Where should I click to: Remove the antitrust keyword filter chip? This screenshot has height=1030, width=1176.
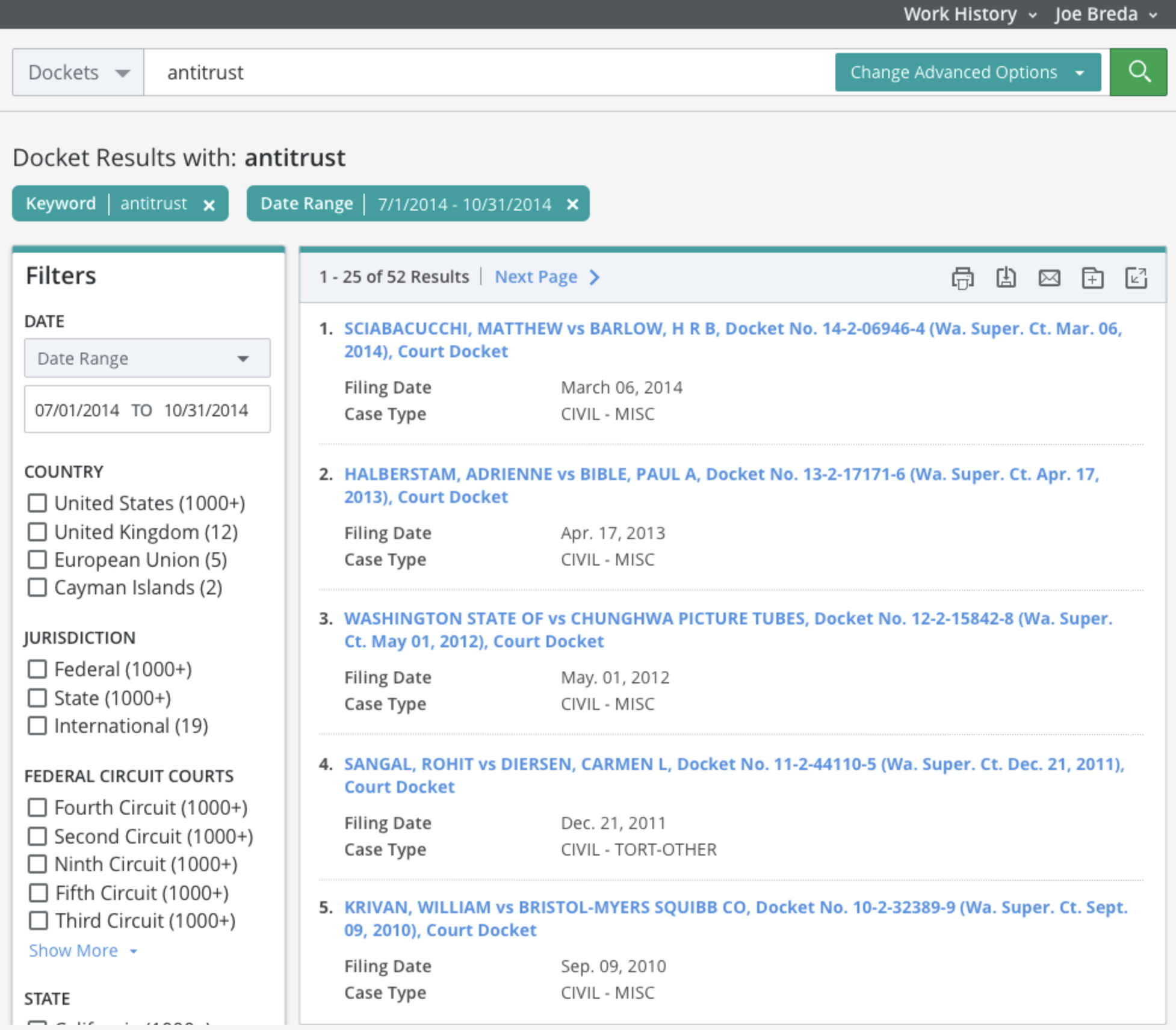[x=209, y=205]
